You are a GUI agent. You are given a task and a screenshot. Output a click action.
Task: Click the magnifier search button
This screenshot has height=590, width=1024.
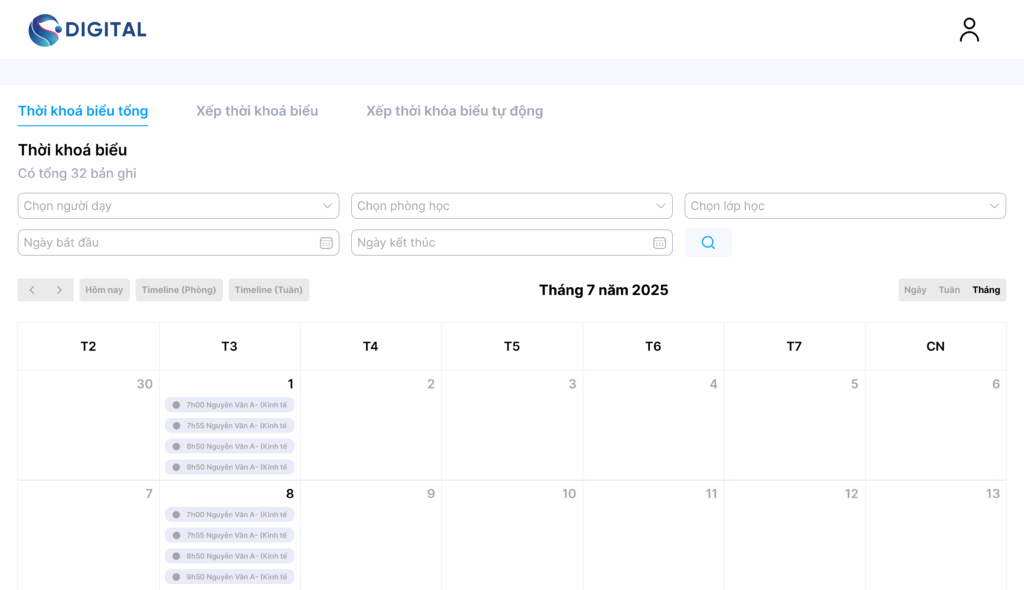click(708, 242)
